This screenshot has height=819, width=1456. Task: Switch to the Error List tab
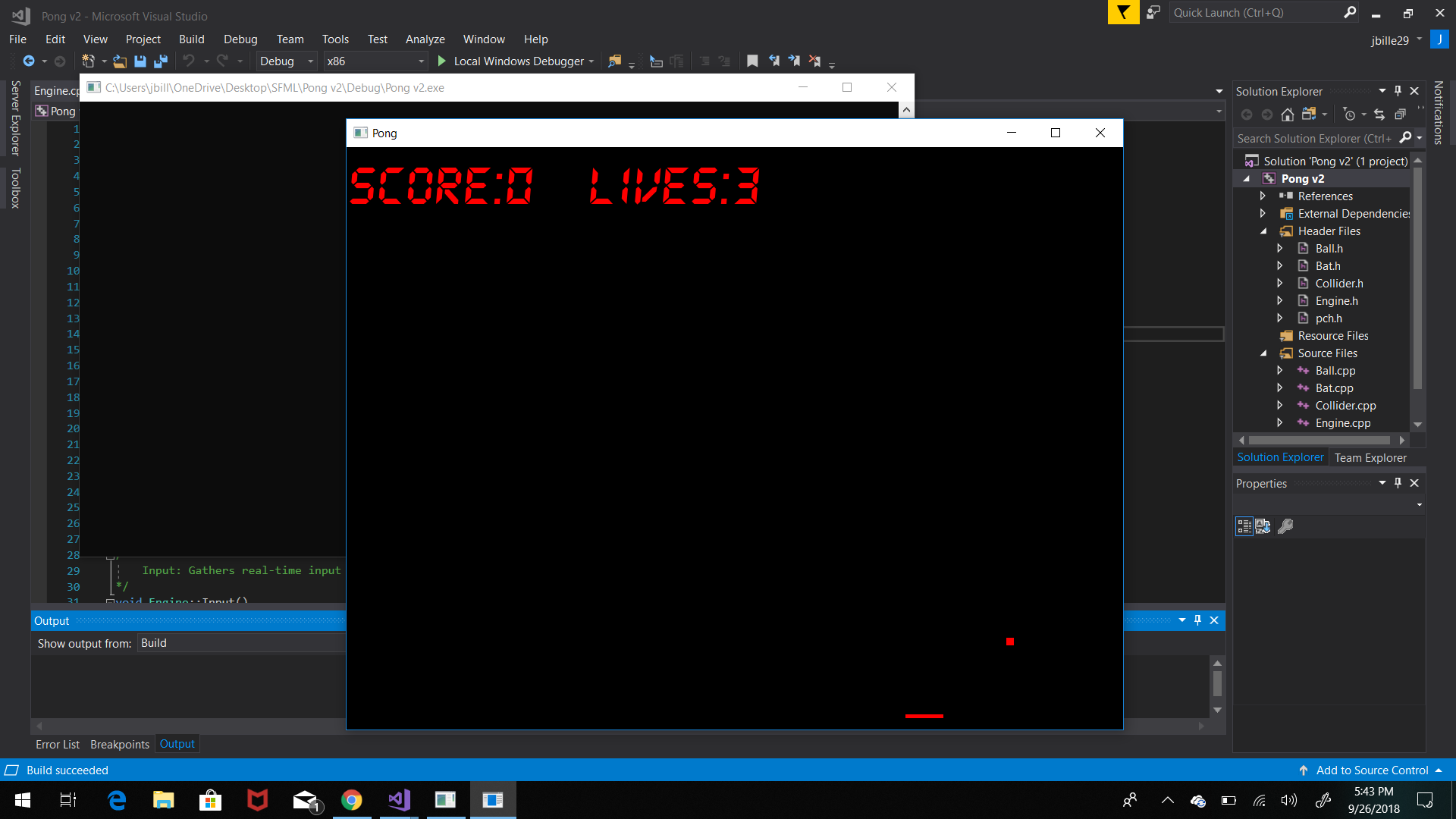coord(58,745)
